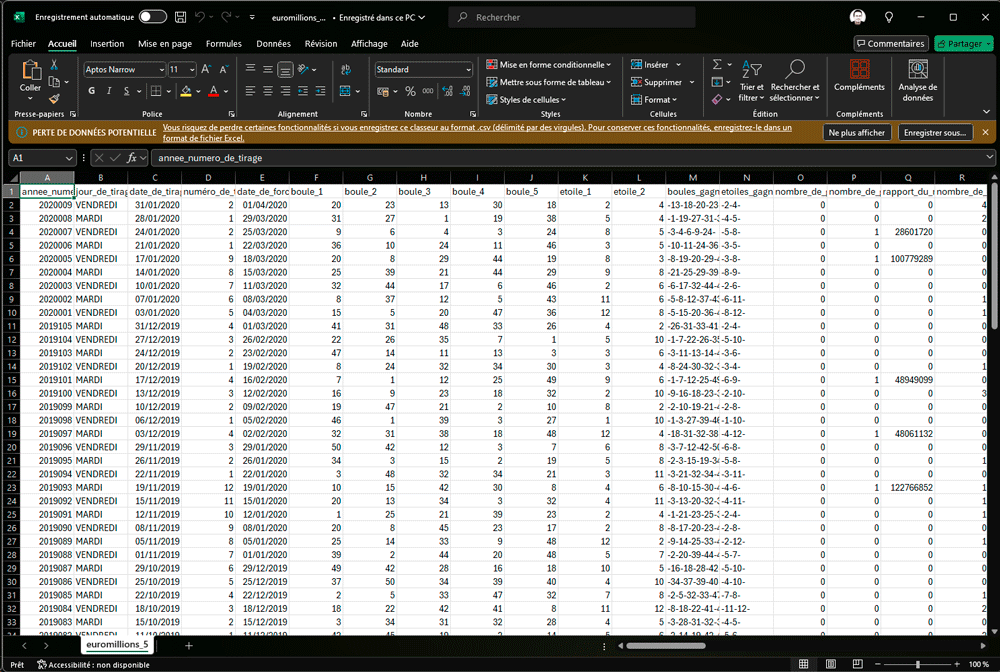
Task: Open the Format cells dropdown
Action: coord(654,99)
